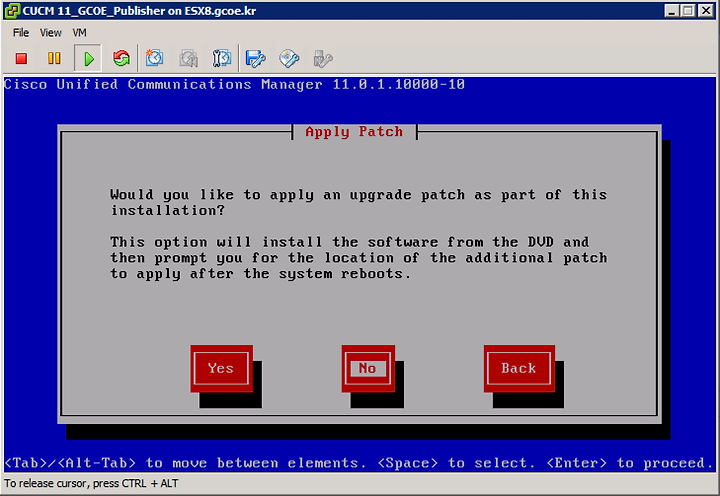The height and width of the screenshot is (496, 720).
Task: Open the VM menu
Action: coord(79,33)
